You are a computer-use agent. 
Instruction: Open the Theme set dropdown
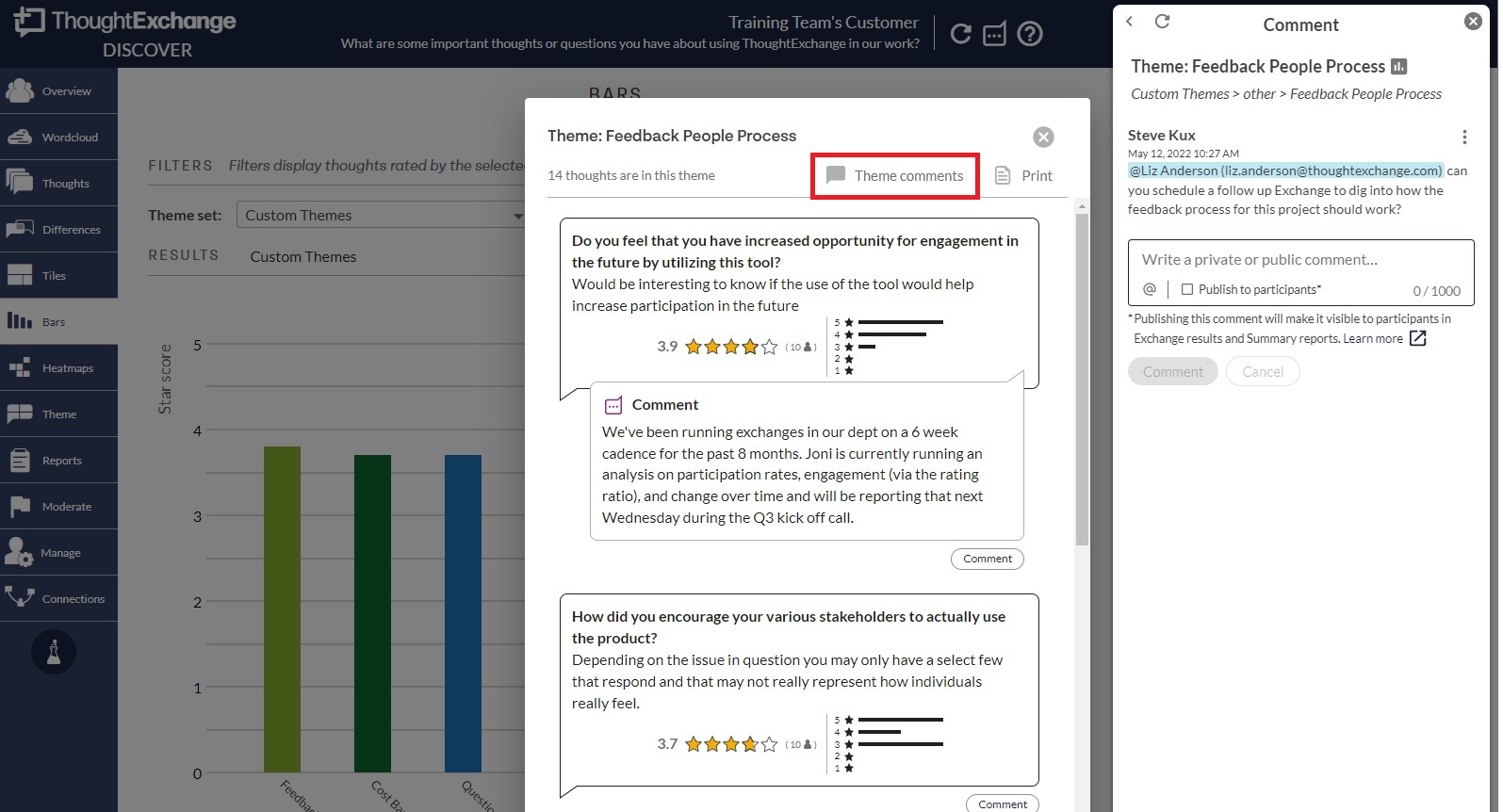(x=381, y=215)
